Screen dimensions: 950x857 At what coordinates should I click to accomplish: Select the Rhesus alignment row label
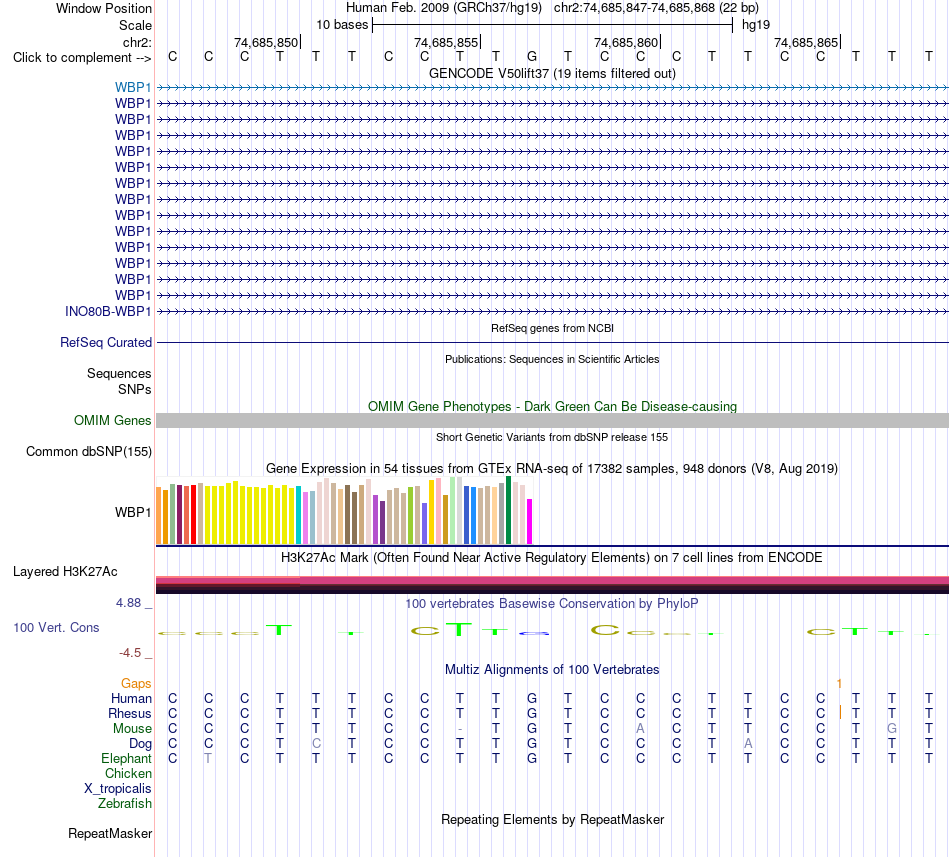click(x=130, y=714)
